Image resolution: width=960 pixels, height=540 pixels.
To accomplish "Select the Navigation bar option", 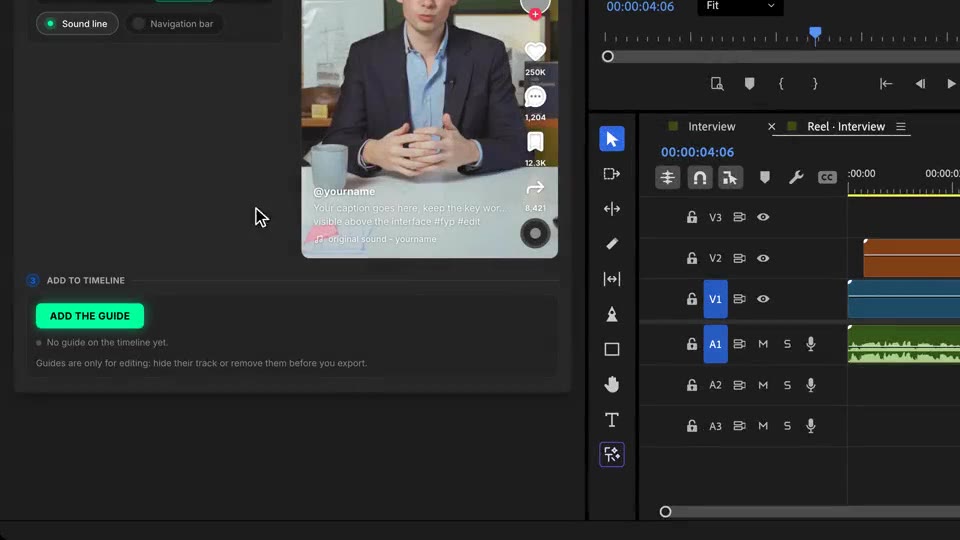I will (x=174, y=24).
